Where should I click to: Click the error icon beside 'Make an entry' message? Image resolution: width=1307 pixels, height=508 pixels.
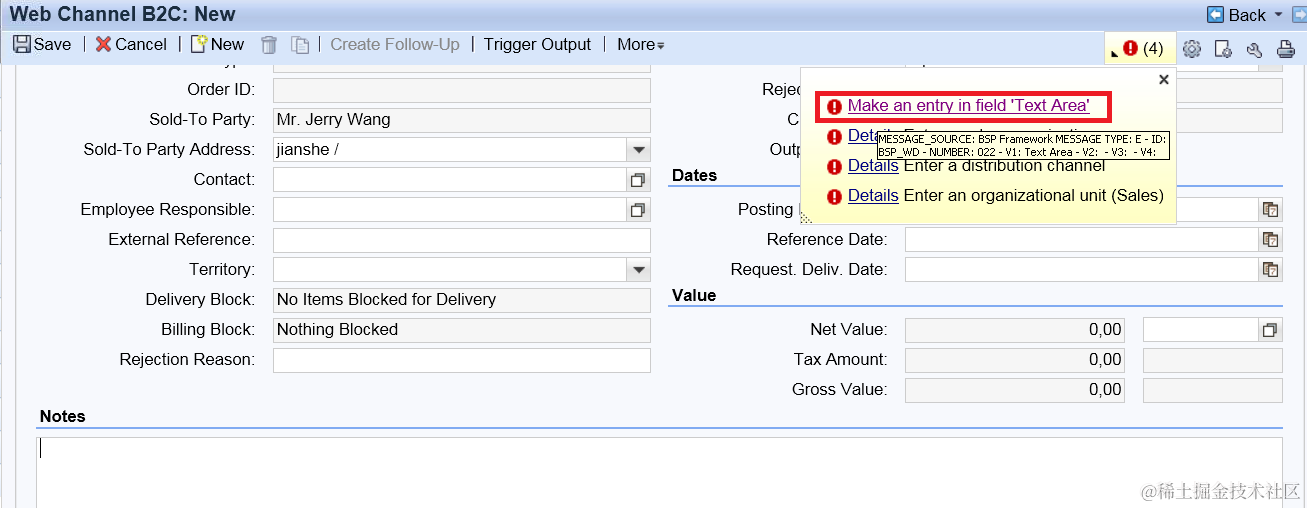pyautogui.click(x=835, y=106)
